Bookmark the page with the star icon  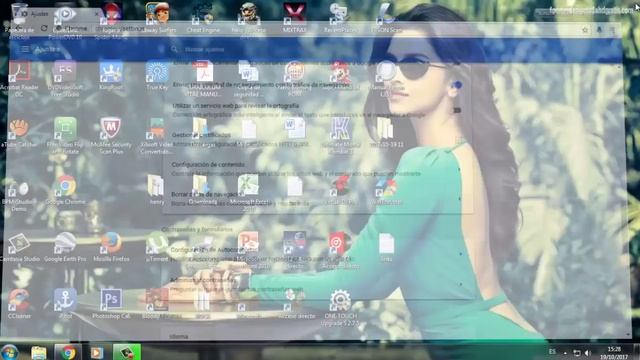585,30
